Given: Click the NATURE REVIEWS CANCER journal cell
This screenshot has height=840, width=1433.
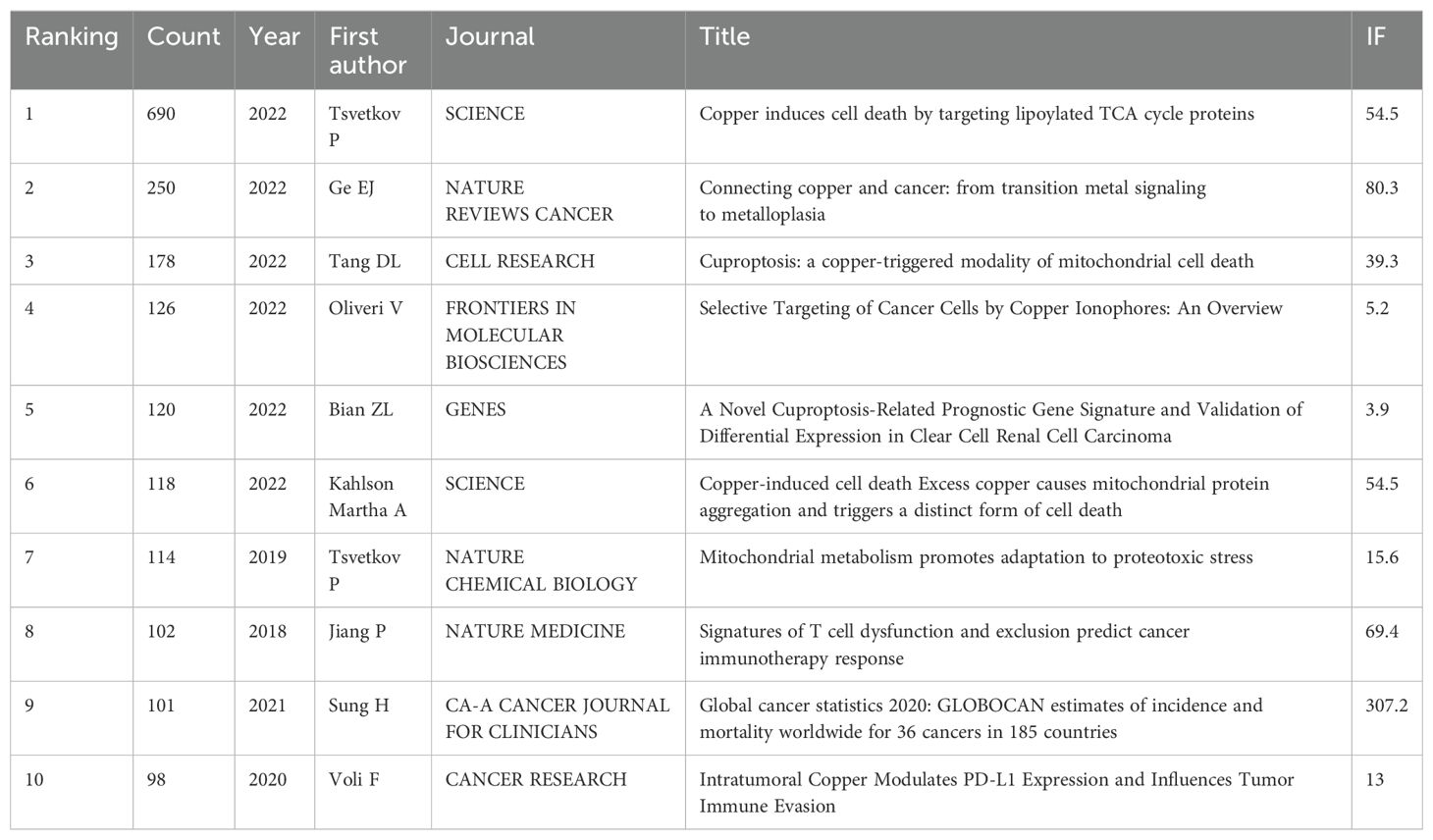Looking at the screenshot, I should click(x=529, y=200).
